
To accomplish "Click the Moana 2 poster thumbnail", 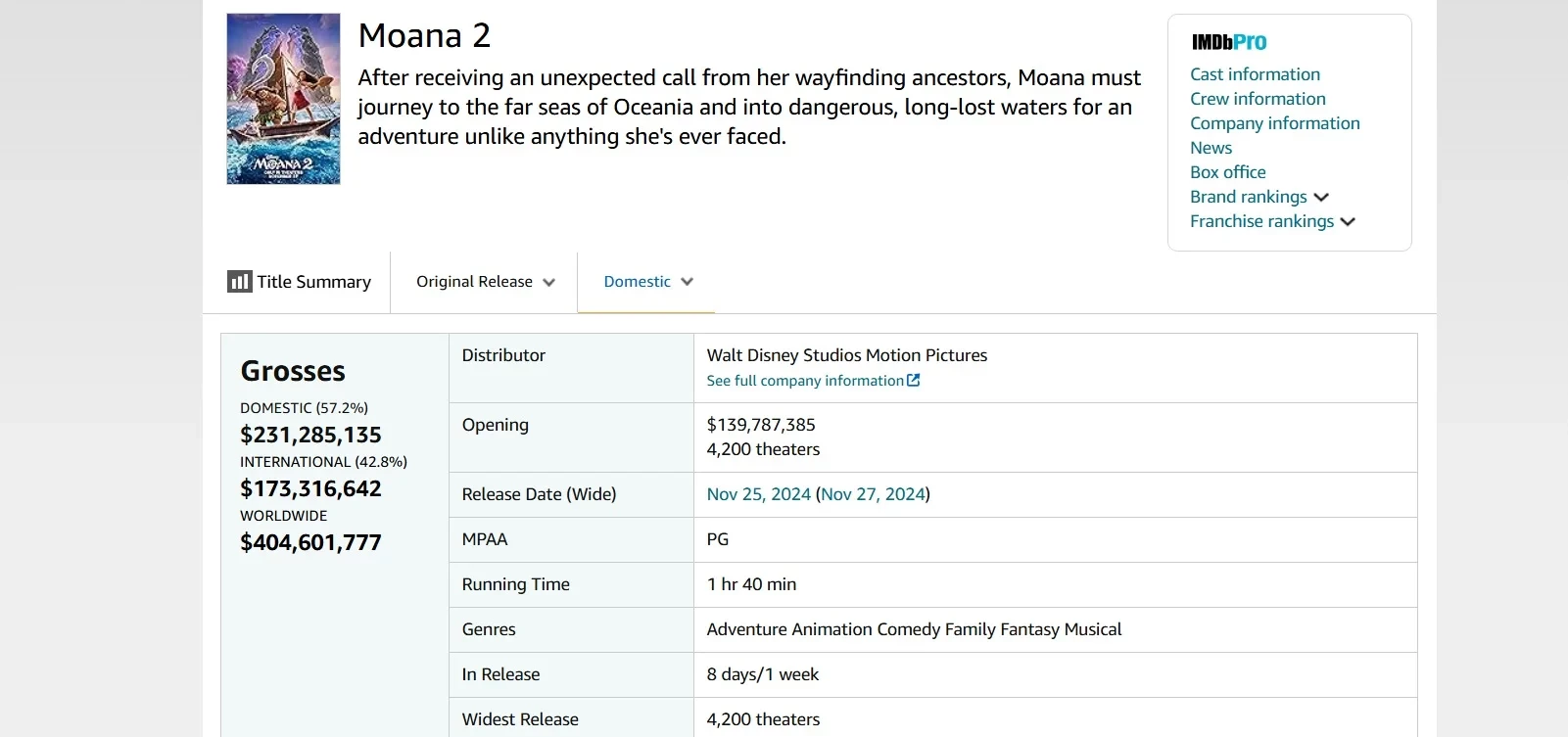I will pyautogui.click(x=283, y=99).
